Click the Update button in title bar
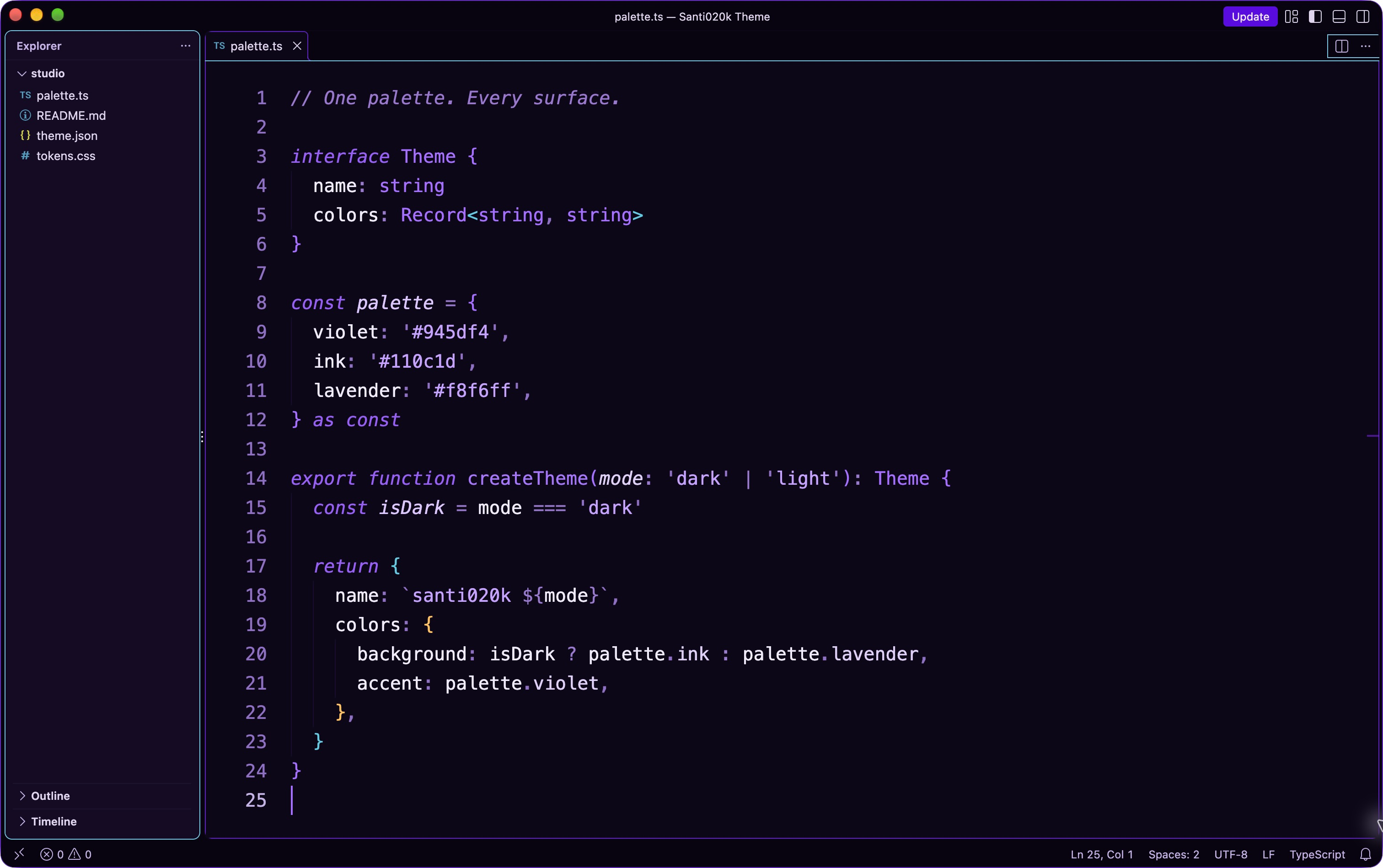 click(x=1249, y=16)
